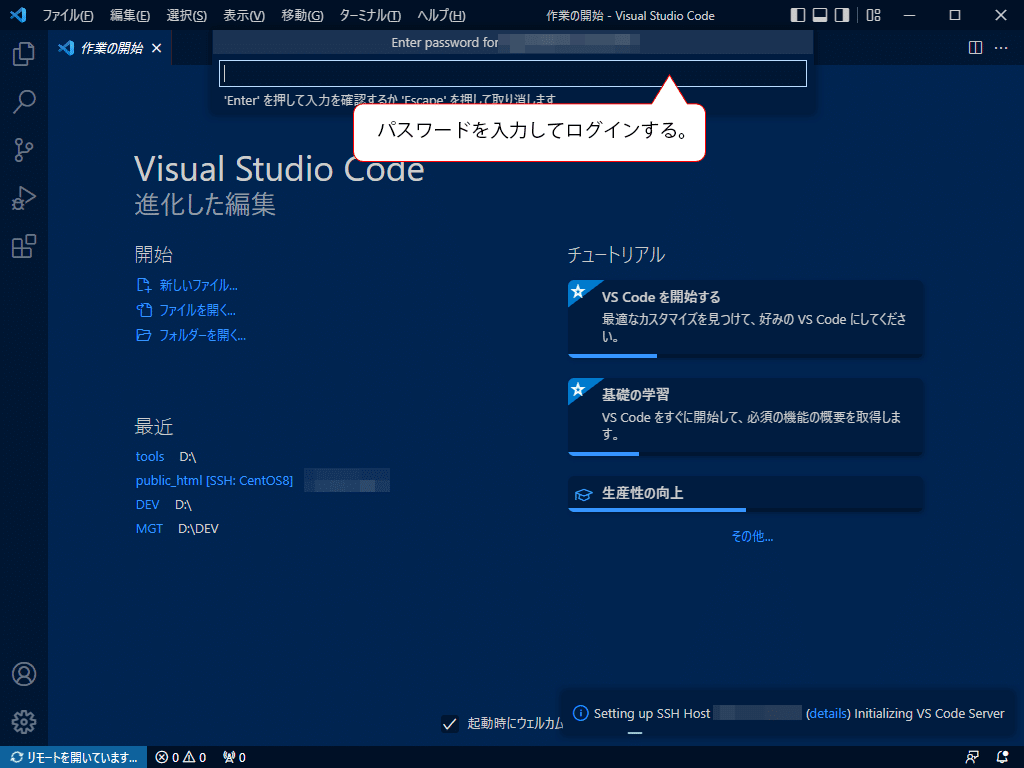Image resolution: width=1024 pixels, height=768 pixels.
Task: Open the ターミナル(T) menu
Action: (370, 16)
